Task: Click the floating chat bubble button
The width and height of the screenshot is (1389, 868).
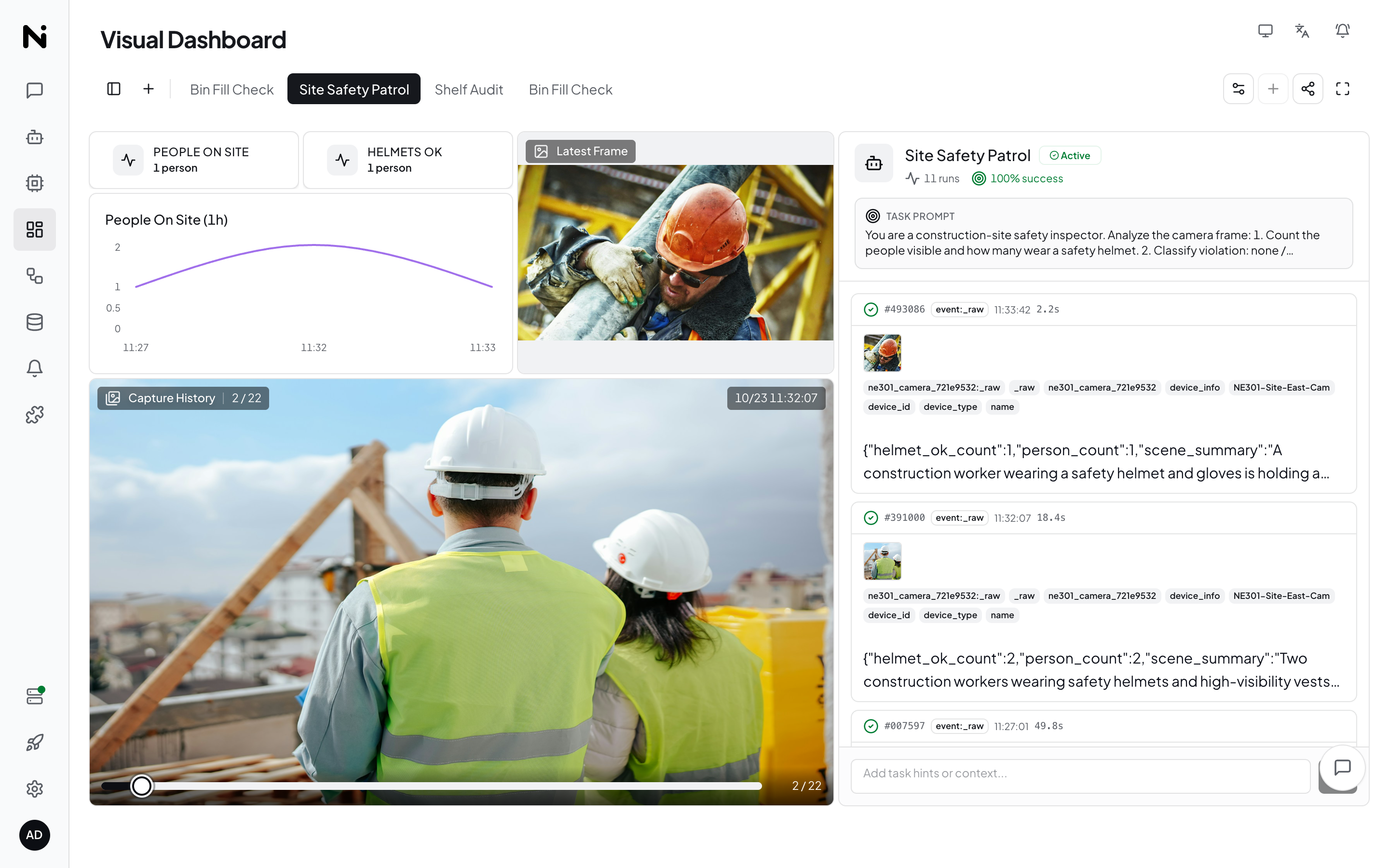Action: [1342, 768]
